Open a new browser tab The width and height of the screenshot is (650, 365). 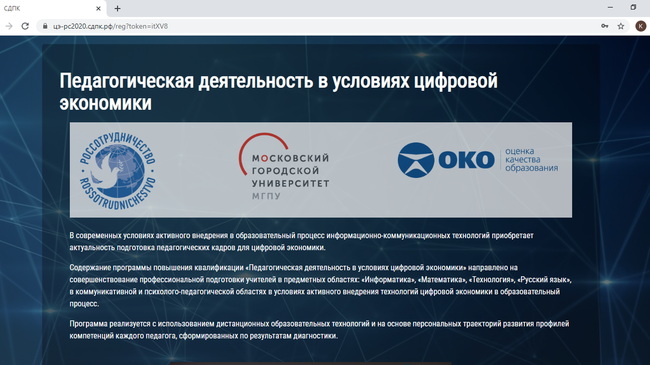(117, 8)
